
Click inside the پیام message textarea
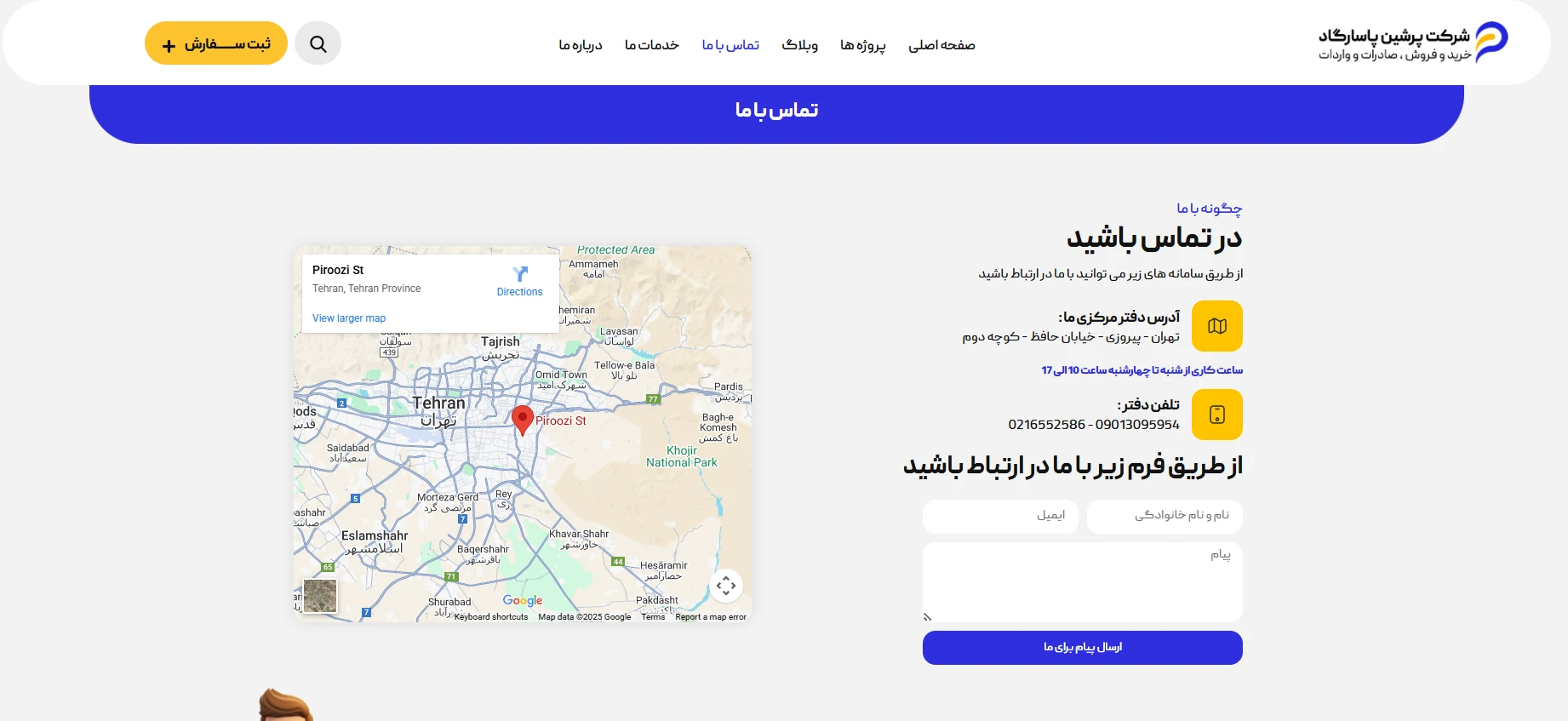(1082, 582)
